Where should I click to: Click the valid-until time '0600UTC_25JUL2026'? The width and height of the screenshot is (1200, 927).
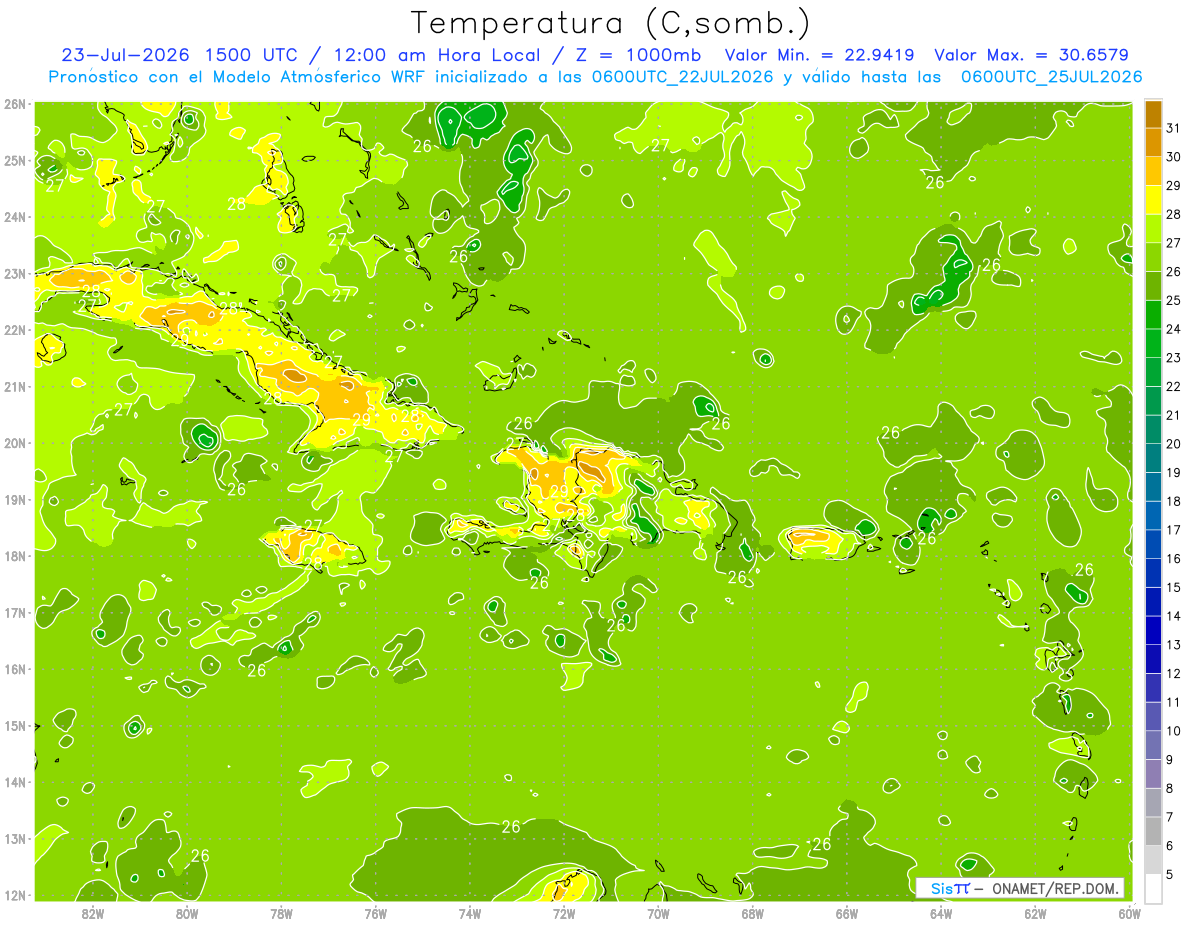pyautogui.click(x=1052, y=77)
